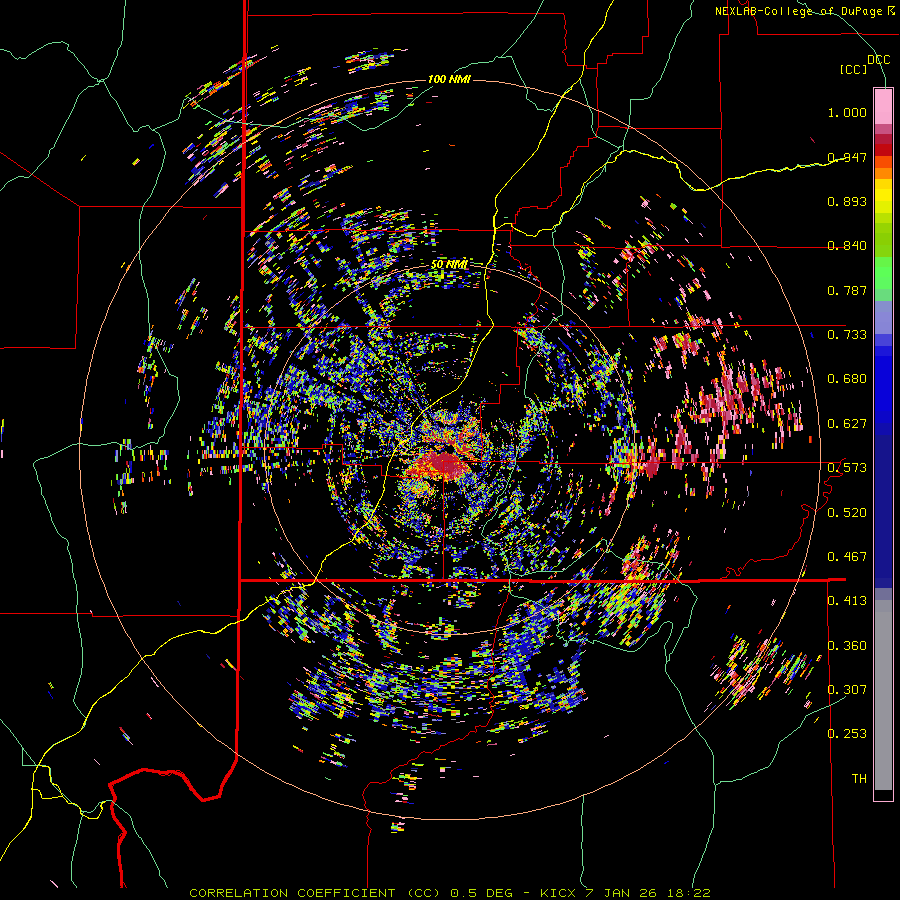Select the 0.360 scale value

click(847, 645)
